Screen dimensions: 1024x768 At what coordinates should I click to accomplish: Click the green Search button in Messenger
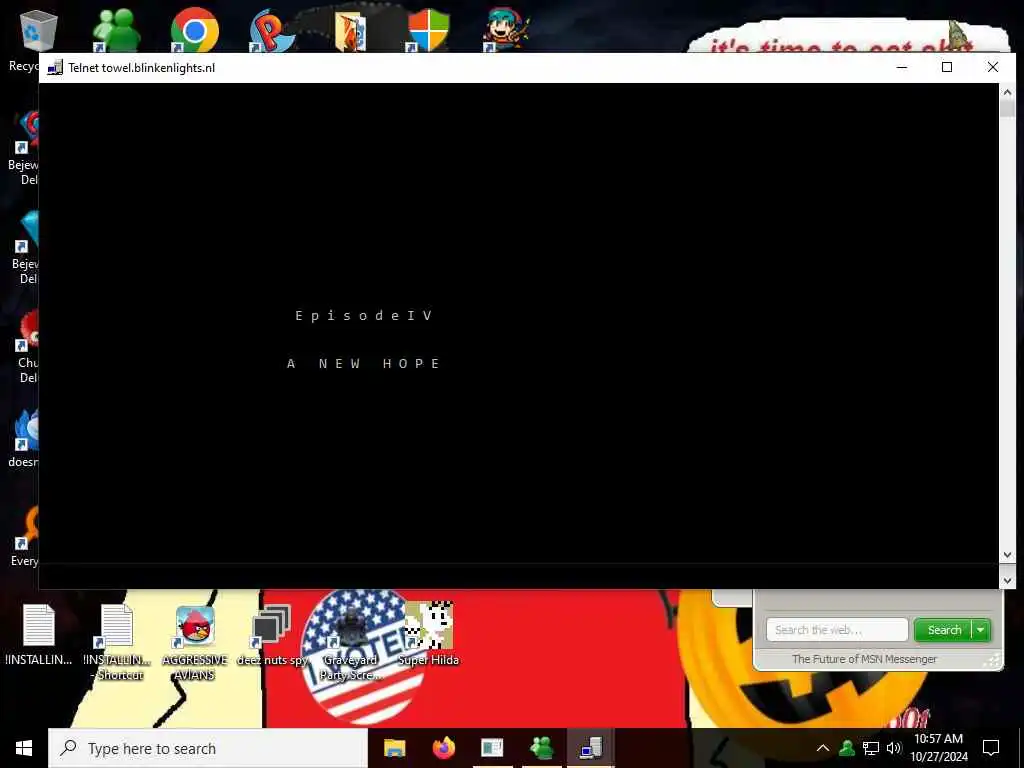944,630
